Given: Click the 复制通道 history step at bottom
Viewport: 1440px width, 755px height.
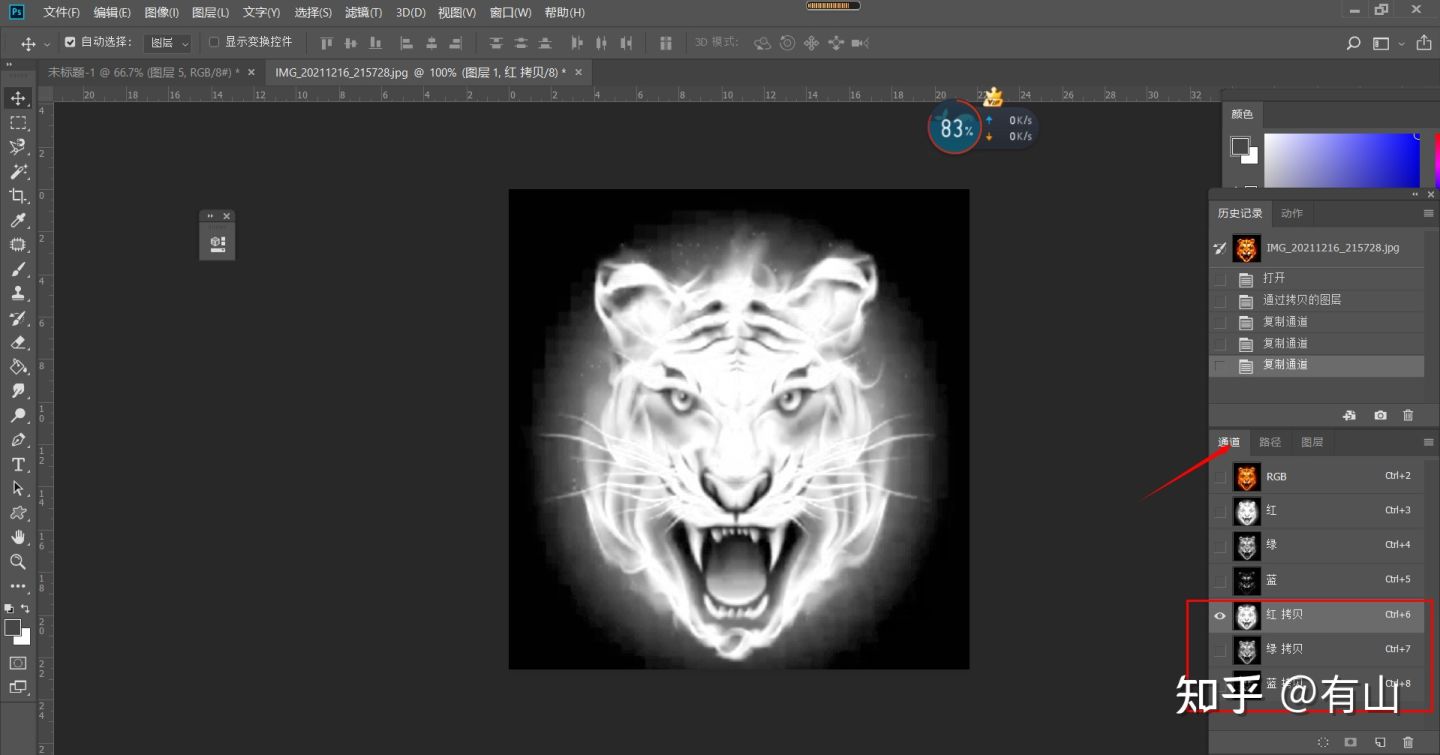Looking at the screenshot, I should (1285, 365).
